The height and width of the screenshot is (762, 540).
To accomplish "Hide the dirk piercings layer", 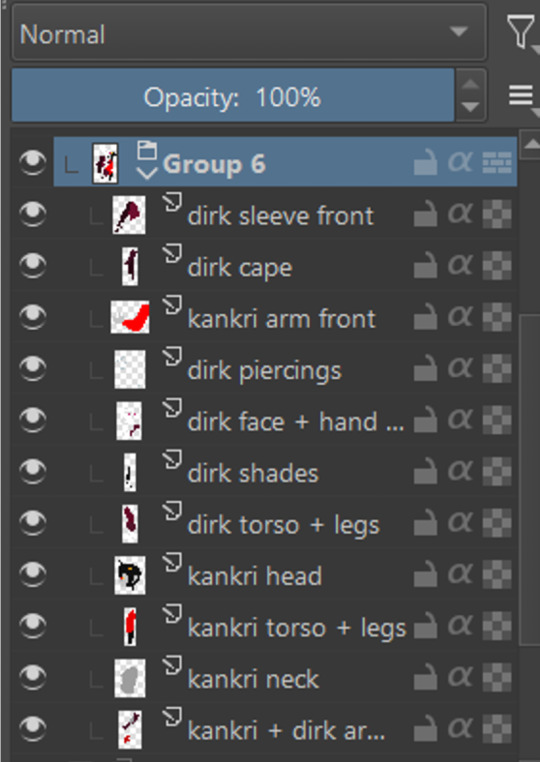I will (x=32, y=368).
